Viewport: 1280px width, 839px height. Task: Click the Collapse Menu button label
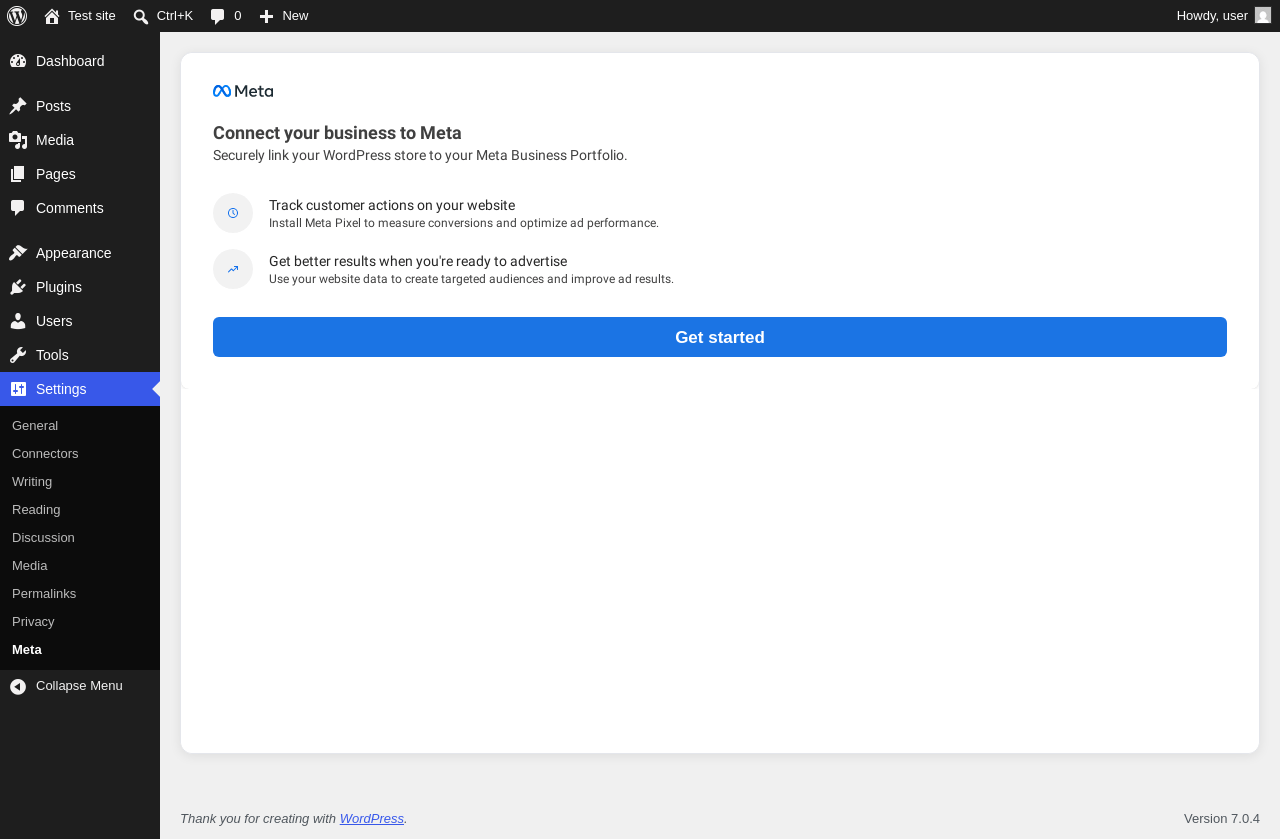tap(79, 686)
